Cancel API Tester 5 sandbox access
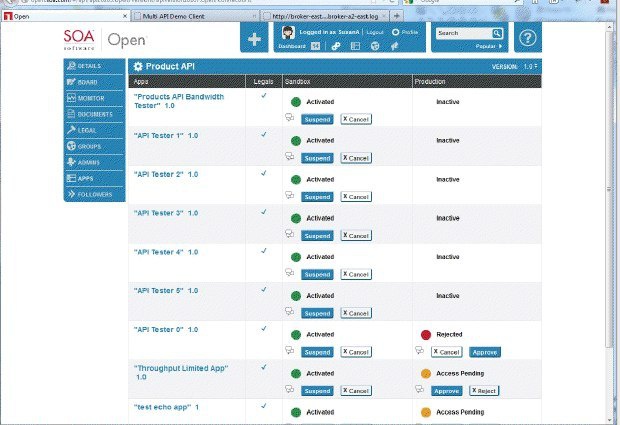 coord(356,313)
